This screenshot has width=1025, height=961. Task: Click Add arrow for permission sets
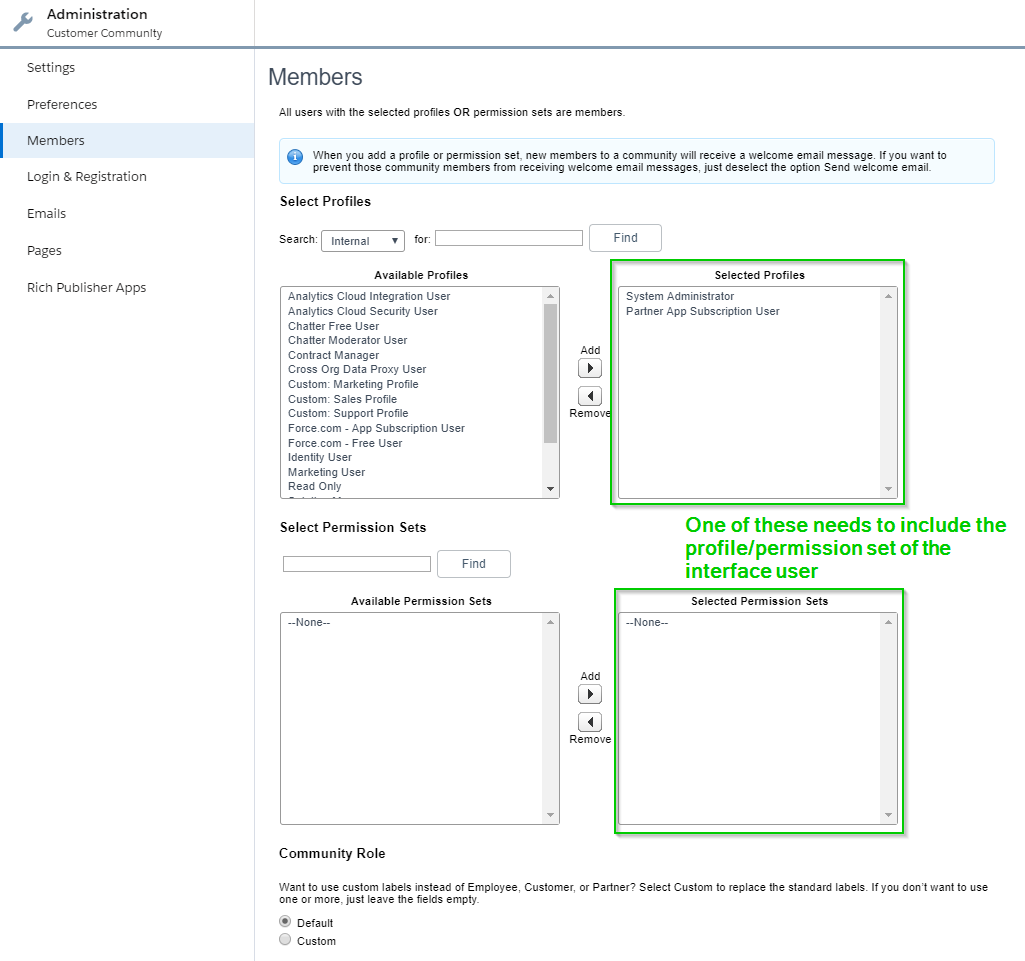(590, 694)
